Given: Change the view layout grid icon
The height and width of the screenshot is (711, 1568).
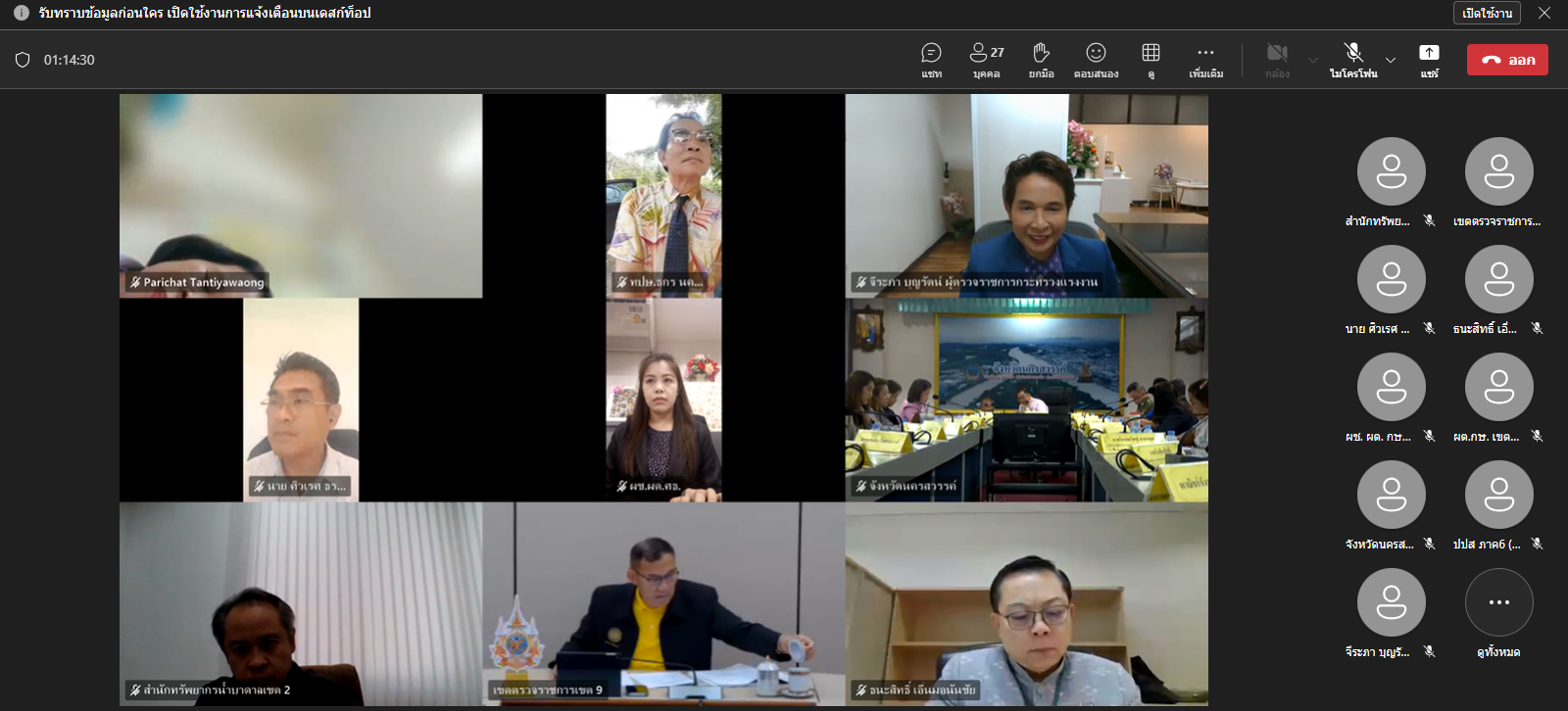Looking at the screenshot, I should click(1151, 59).
